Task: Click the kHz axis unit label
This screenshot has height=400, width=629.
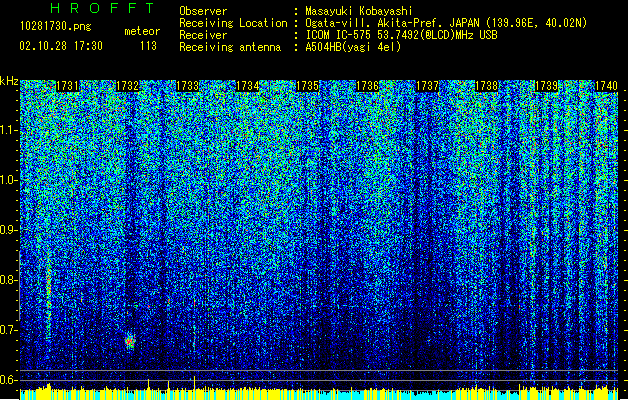Action: pyautogui.click(x=9, y=81)
